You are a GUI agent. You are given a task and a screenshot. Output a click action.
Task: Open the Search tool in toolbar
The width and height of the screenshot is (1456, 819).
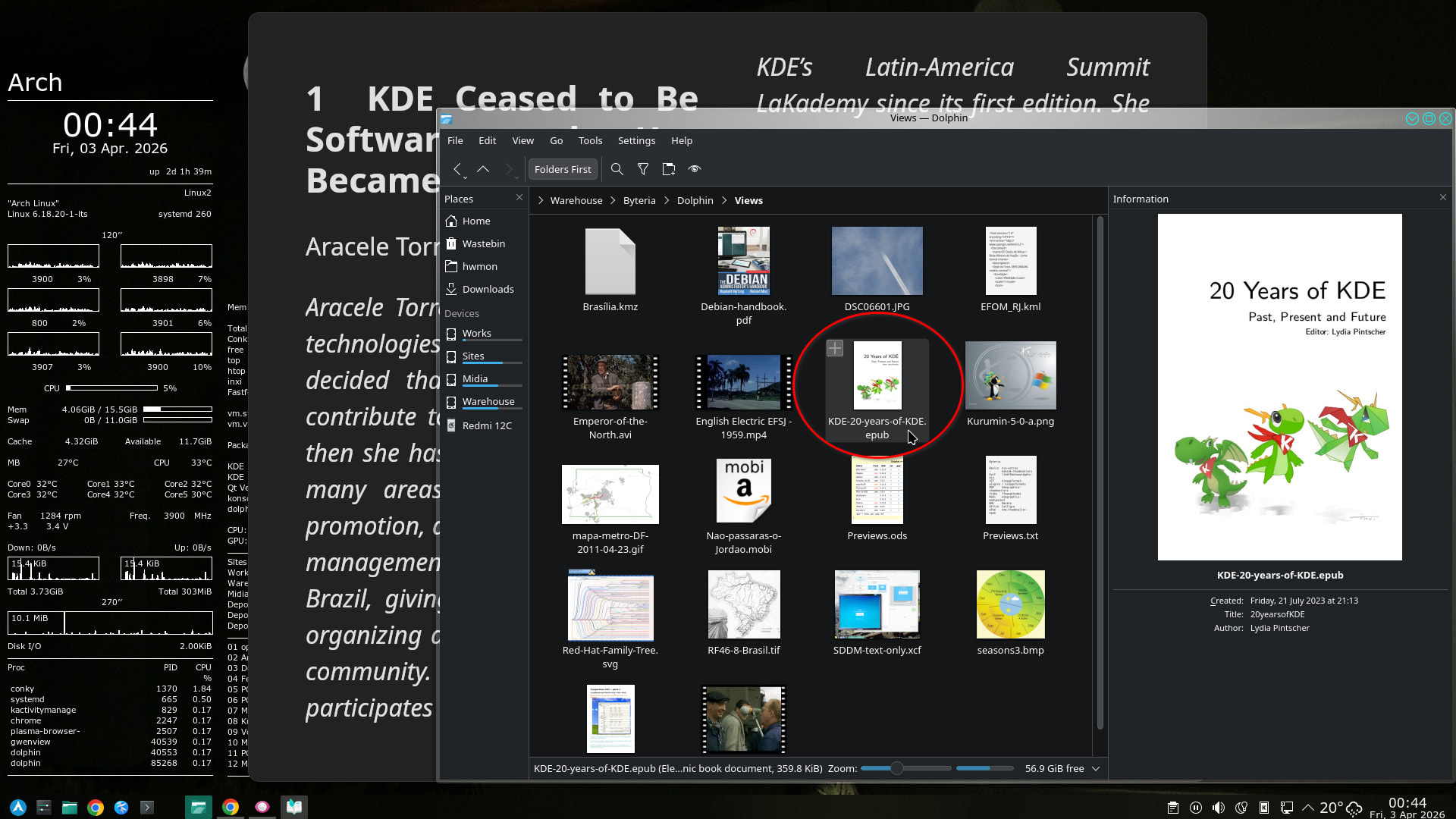pos(617,169)
